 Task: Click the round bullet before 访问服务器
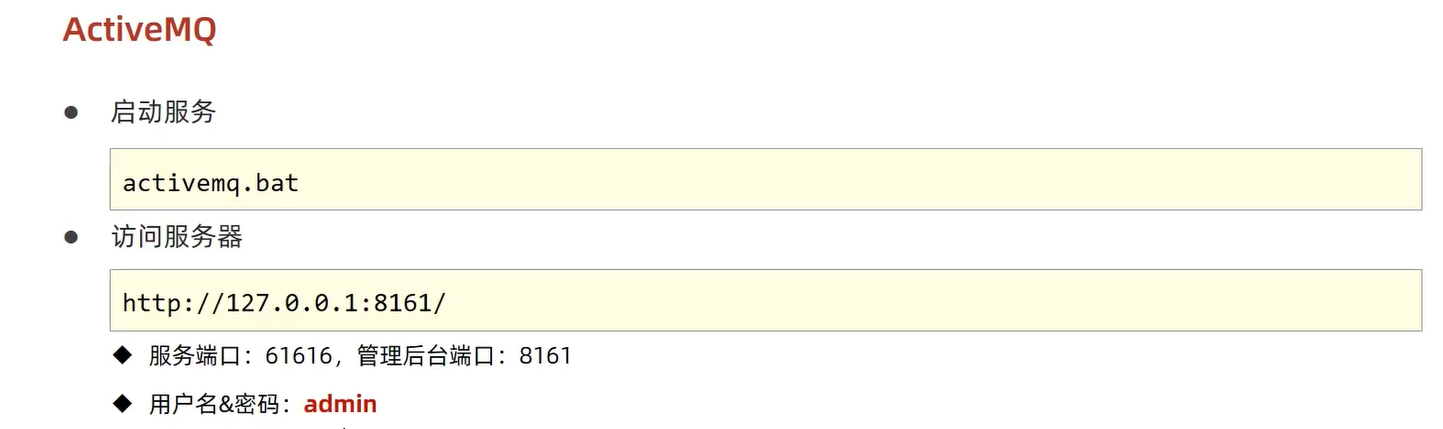click(71, 237)
